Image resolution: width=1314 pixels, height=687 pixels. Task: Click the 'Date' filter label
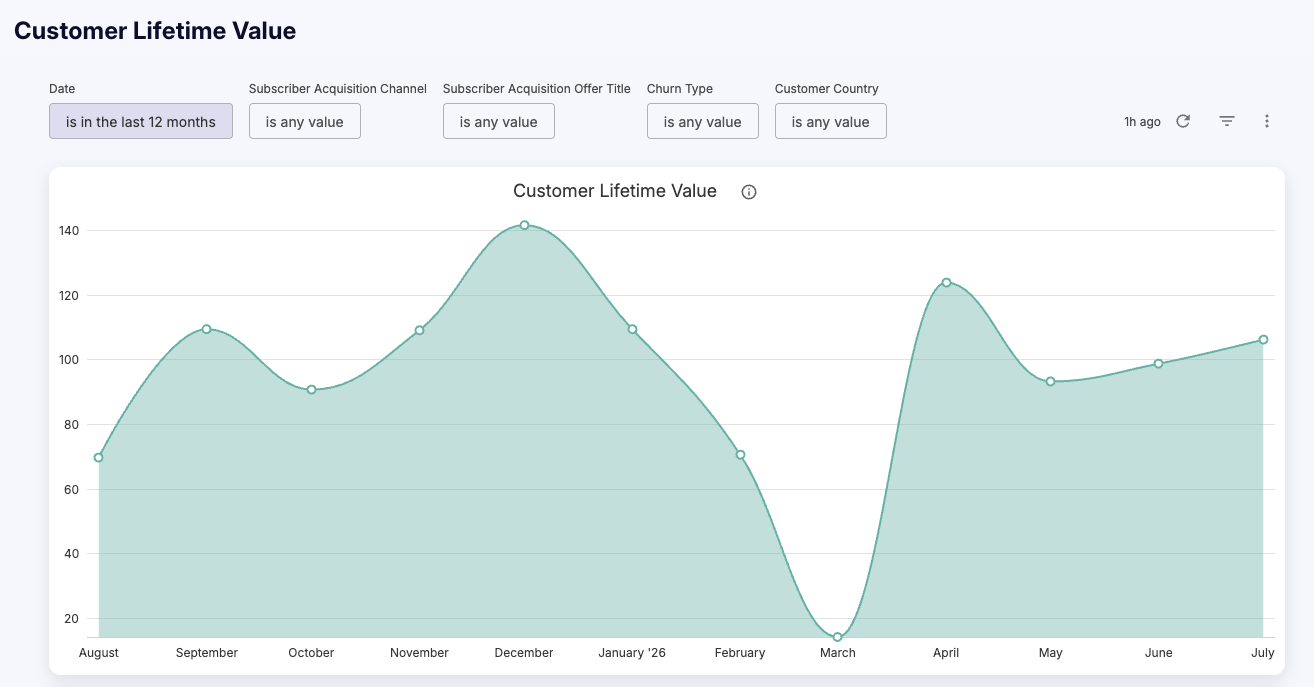(62, 89)
